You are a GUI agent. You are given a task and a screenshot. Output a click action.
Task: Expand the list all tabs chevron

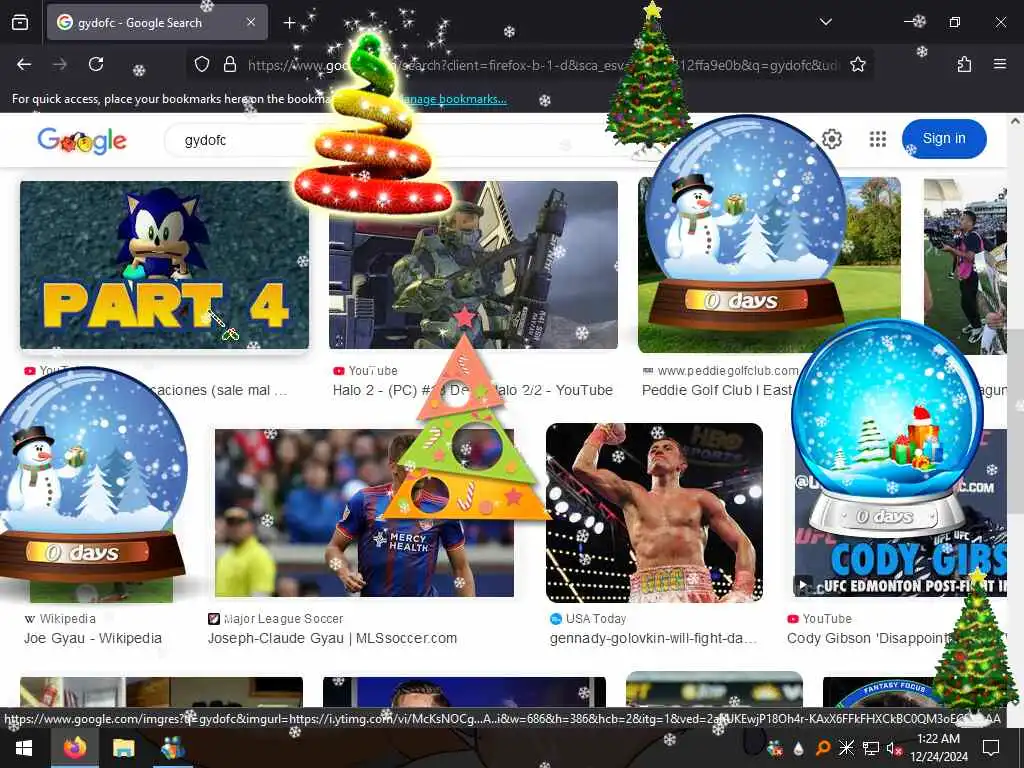click(x=825, y=22)
